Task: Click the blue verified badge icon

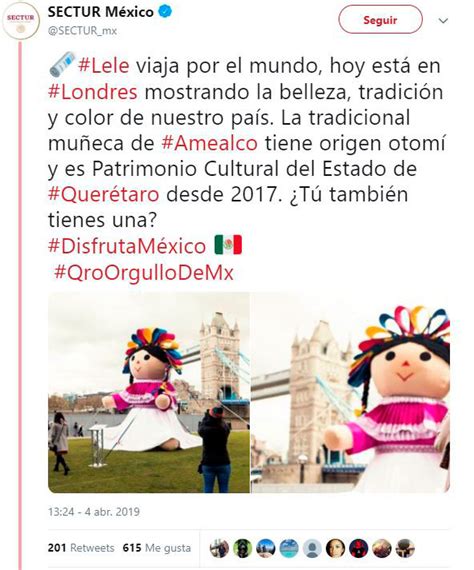Action: point(165,12)
